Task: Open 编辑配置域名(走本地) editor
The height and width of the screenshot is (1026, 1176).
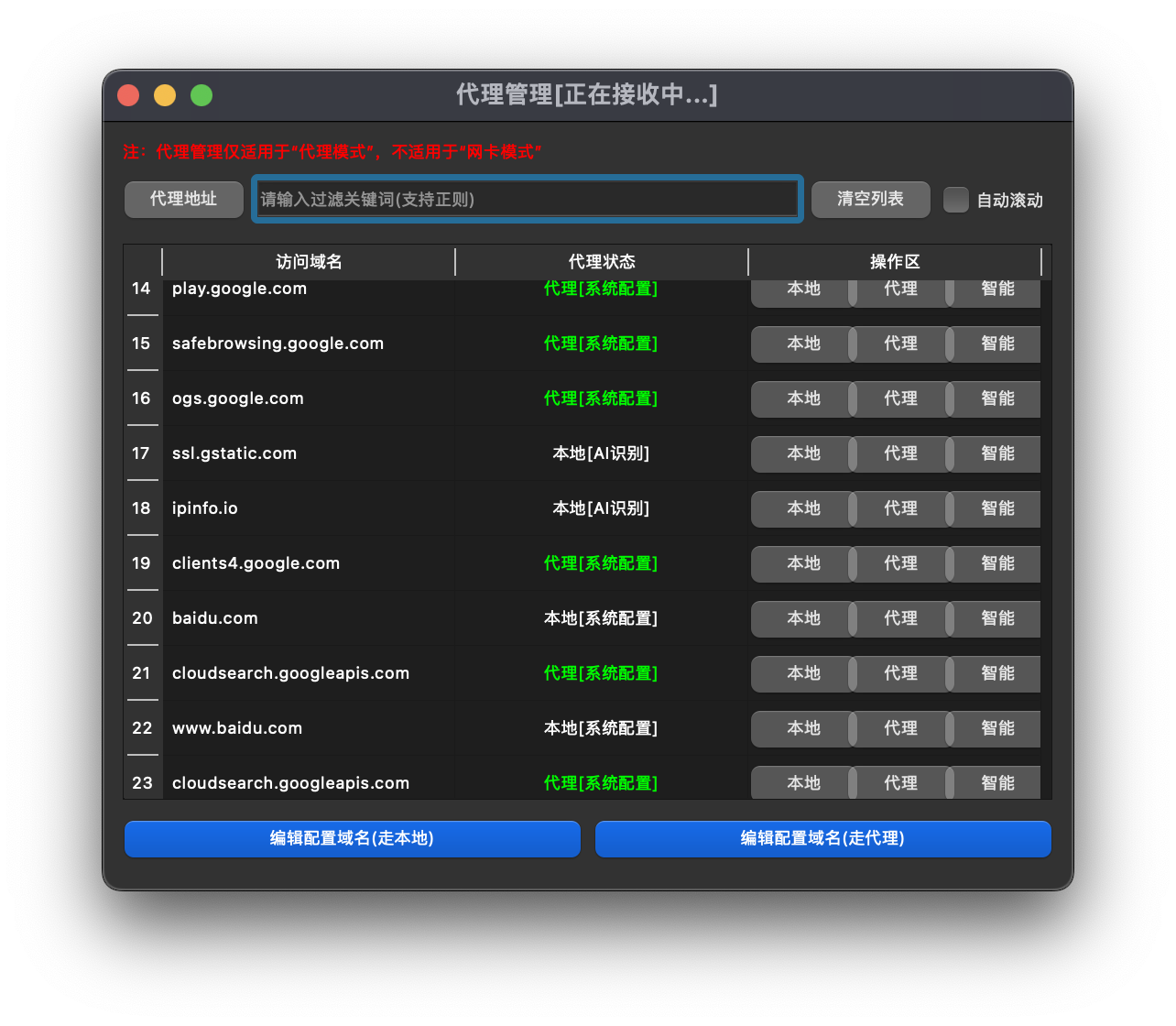Action: 352,838
